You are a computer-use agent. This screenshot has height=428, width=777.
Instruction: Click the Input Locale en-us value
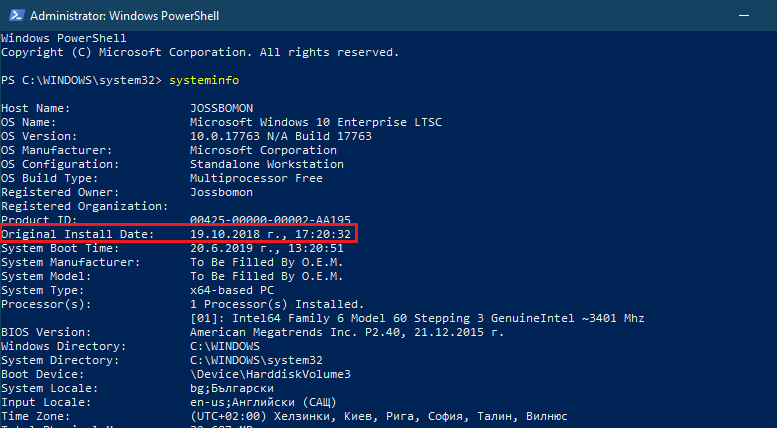point(263,402)
